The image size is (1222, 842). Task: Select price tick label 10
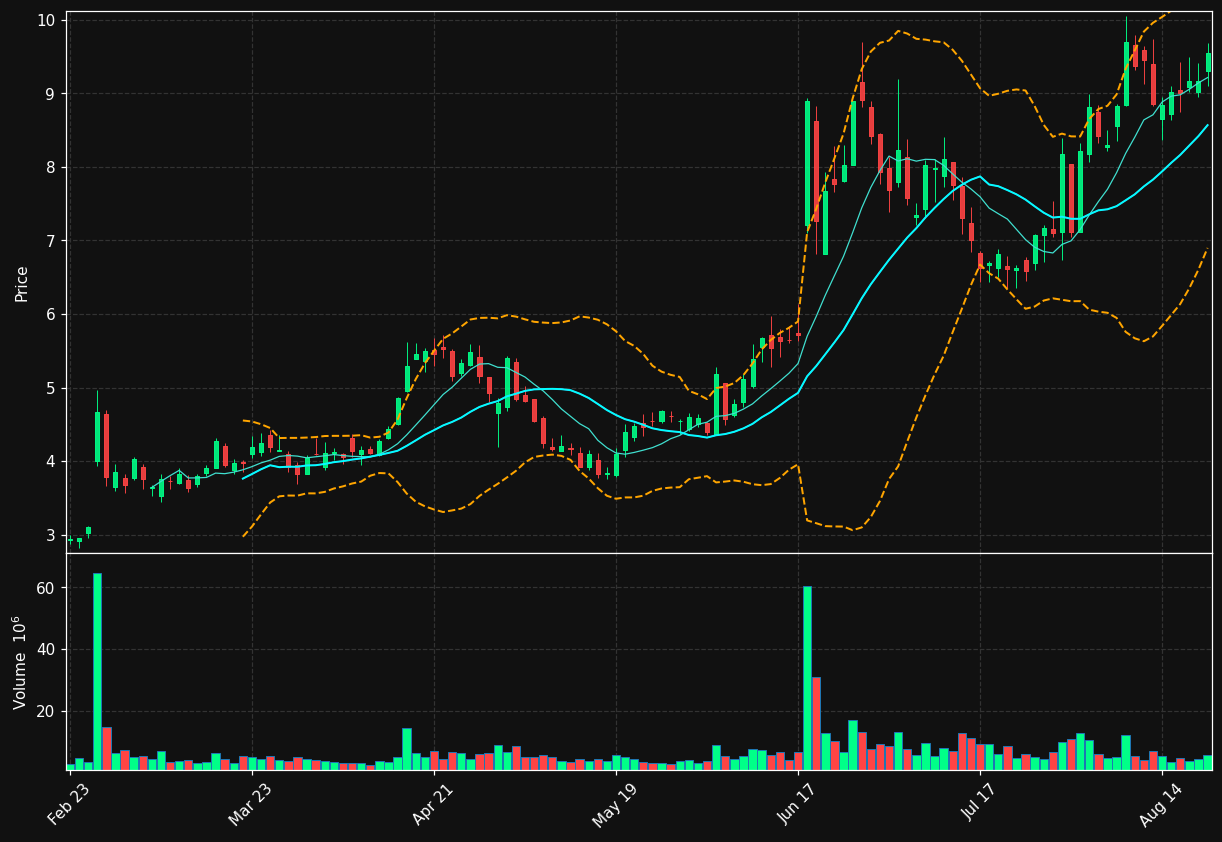click(x=48, y=20)
